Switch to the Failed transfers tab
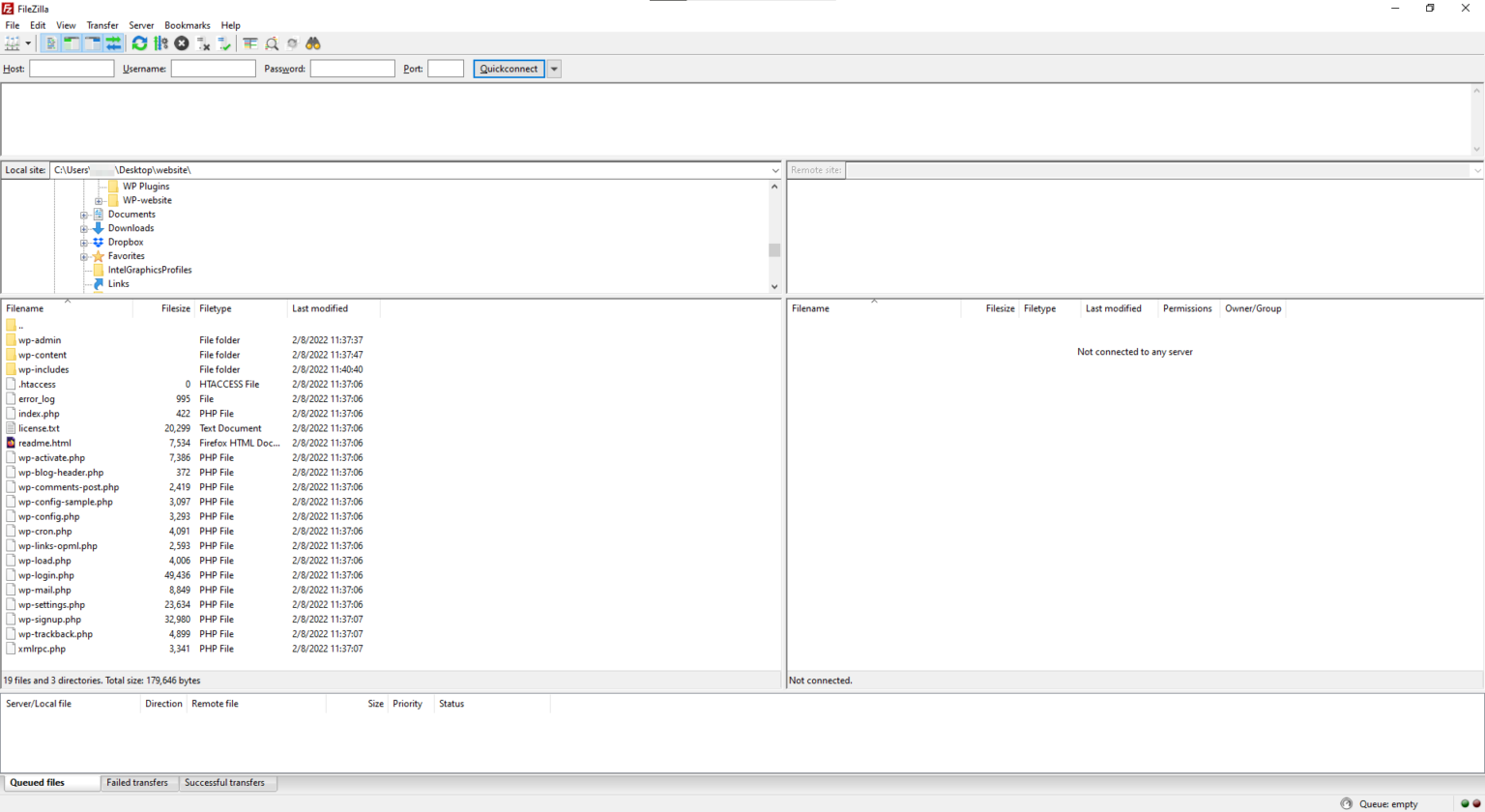The width and height of the screenshot is (1485, 812). (136, 783)
